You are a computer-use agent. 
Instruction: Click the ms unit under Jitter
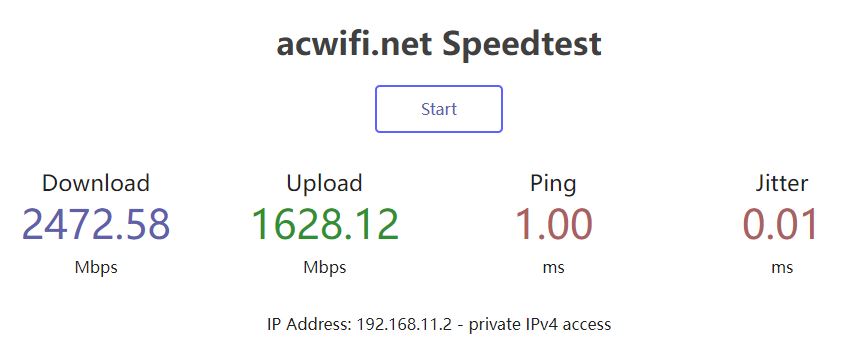tap(782, 268)
